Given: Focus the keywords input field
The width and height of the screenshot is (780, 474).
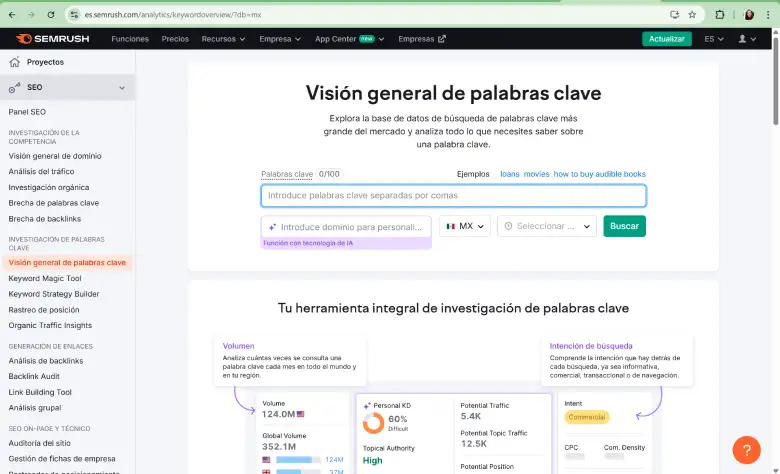Looking at the screenshot, I should pos(453,195).
